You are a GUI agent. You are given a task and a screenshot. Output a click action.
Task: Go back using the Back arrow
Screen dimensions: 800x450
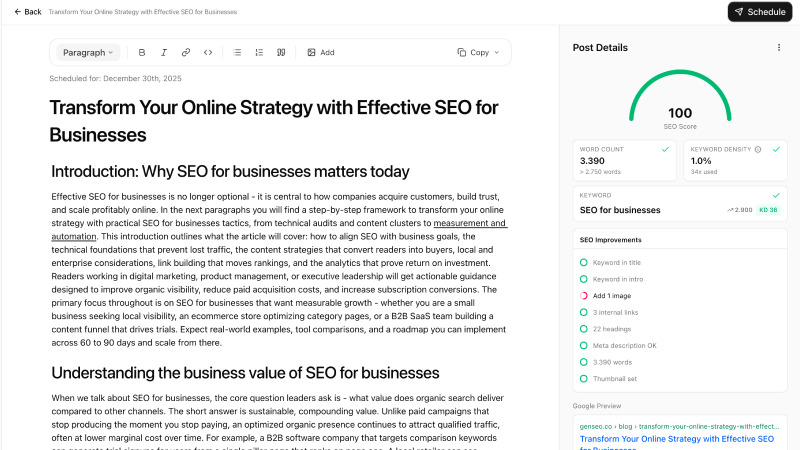(x=28, y=12)
